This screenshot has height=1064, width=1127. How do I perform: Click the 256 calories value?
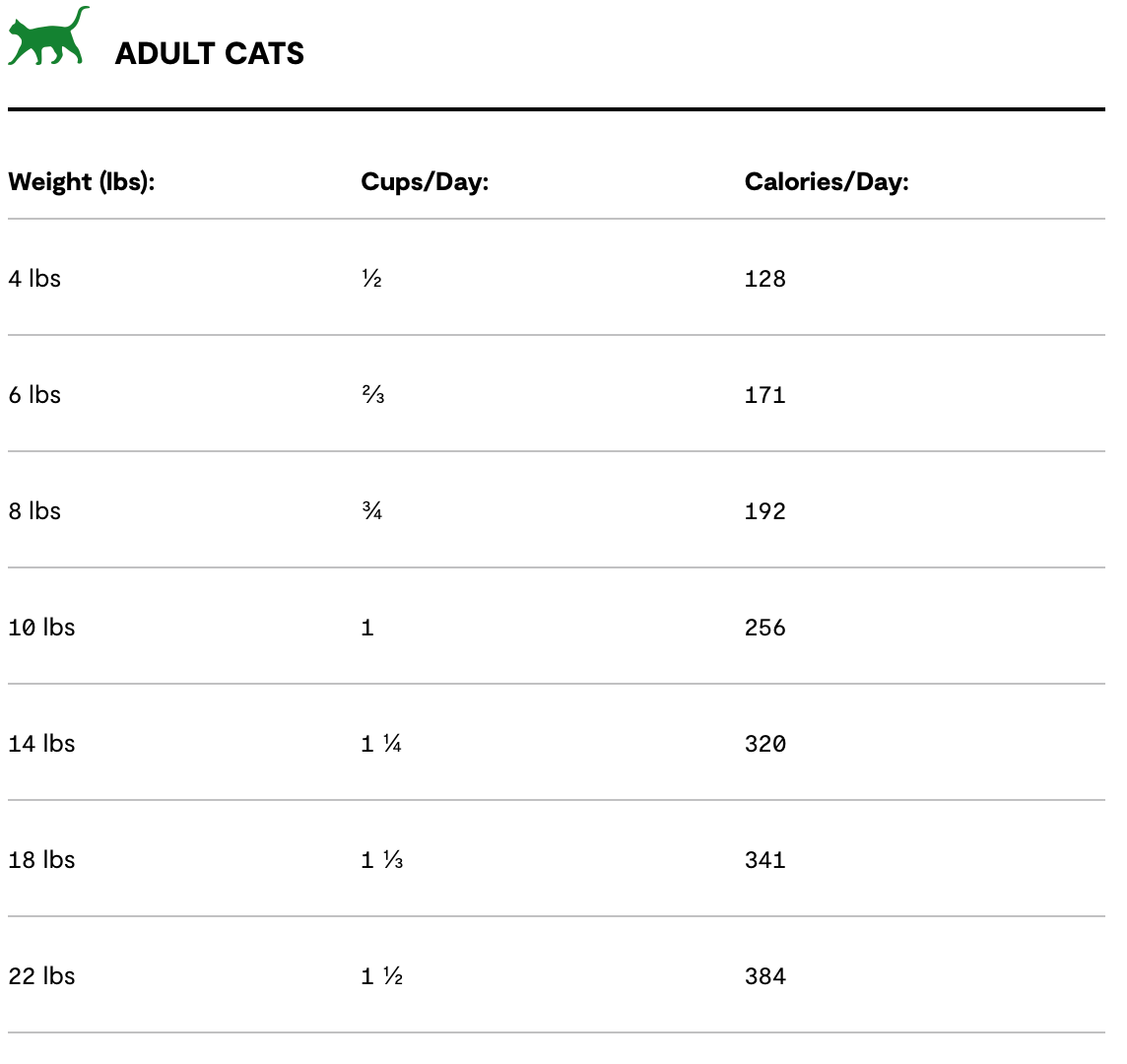pyautogui.click(x=764, y=629)
